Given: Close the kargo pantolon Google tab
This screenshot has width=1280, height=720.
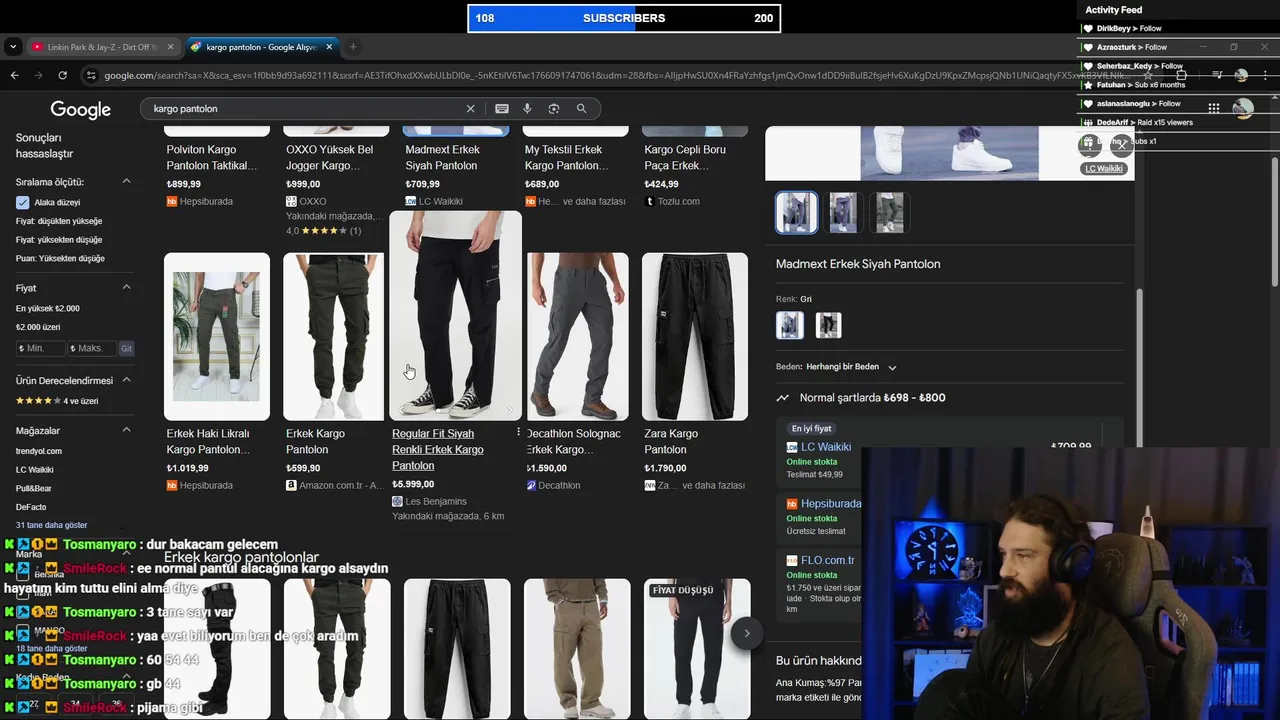Looking at the screenshot, I should click(x=327, y=47).
